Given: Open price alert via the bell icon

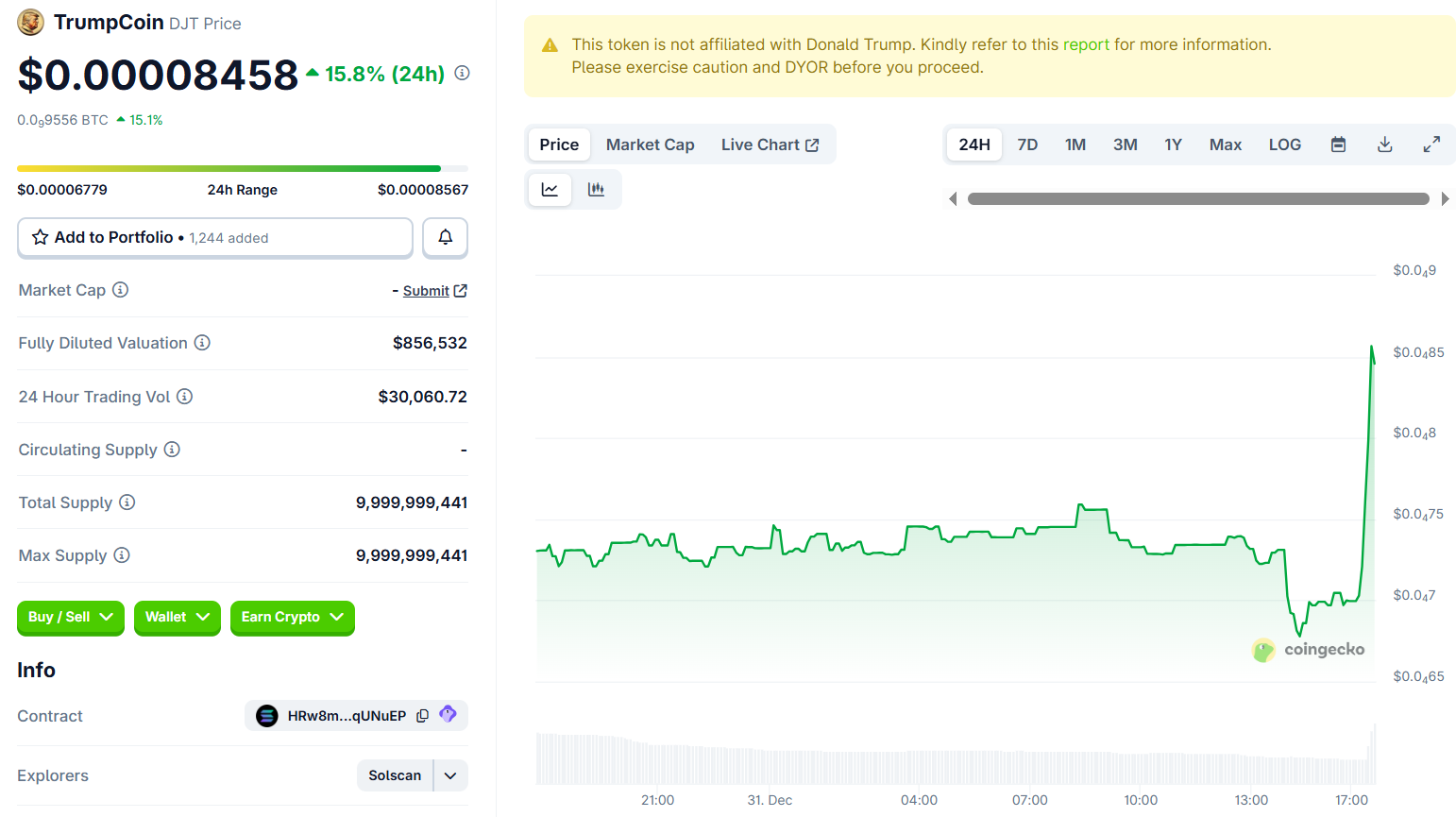Looking at the screenshot, I should 445,237.
